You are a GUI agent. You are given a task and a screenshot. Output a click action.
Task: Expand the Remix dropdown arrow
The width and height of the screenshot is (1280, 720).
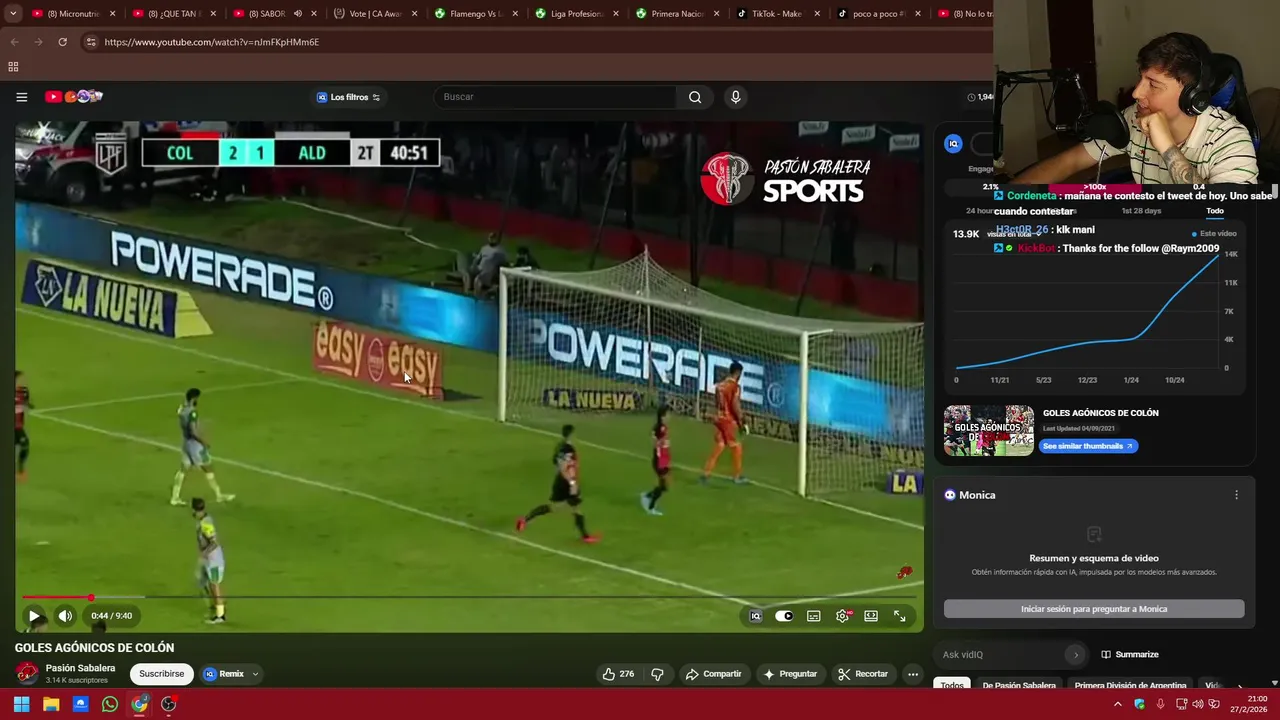(x=255, y=674)
